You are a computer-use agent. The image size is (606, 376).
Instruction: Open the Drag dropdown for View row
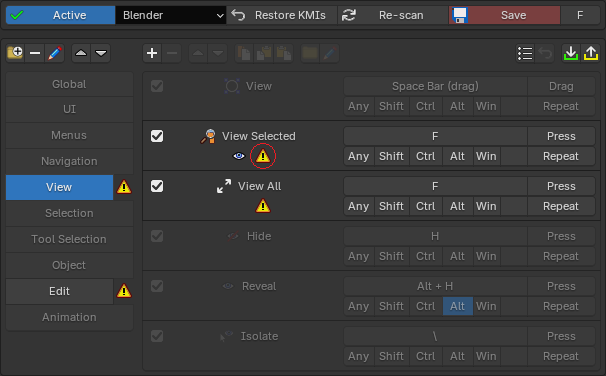coord(561,86)
